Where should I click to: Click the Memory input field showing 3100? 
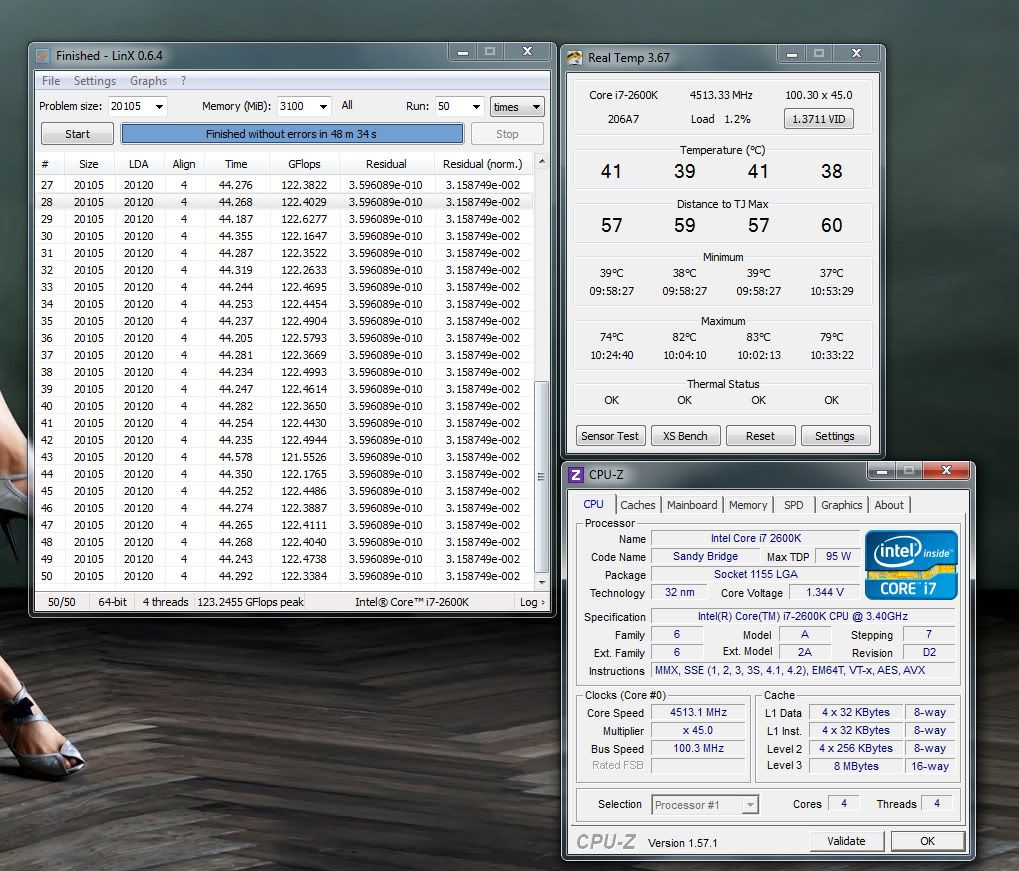pos(296,107)
